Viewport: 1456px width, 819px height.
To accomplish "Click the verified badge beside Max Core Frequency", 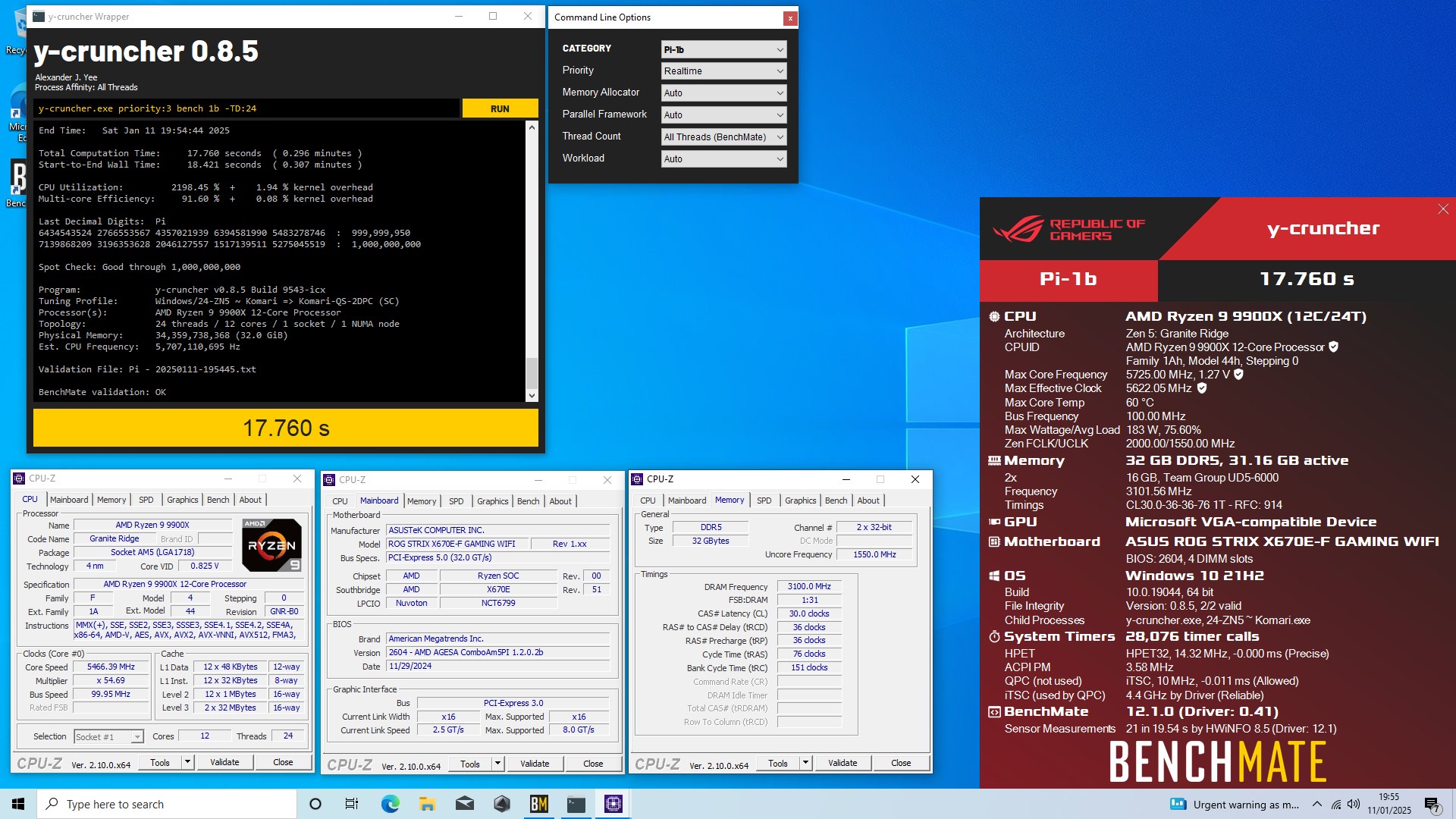I will (x=1238, y=374).
